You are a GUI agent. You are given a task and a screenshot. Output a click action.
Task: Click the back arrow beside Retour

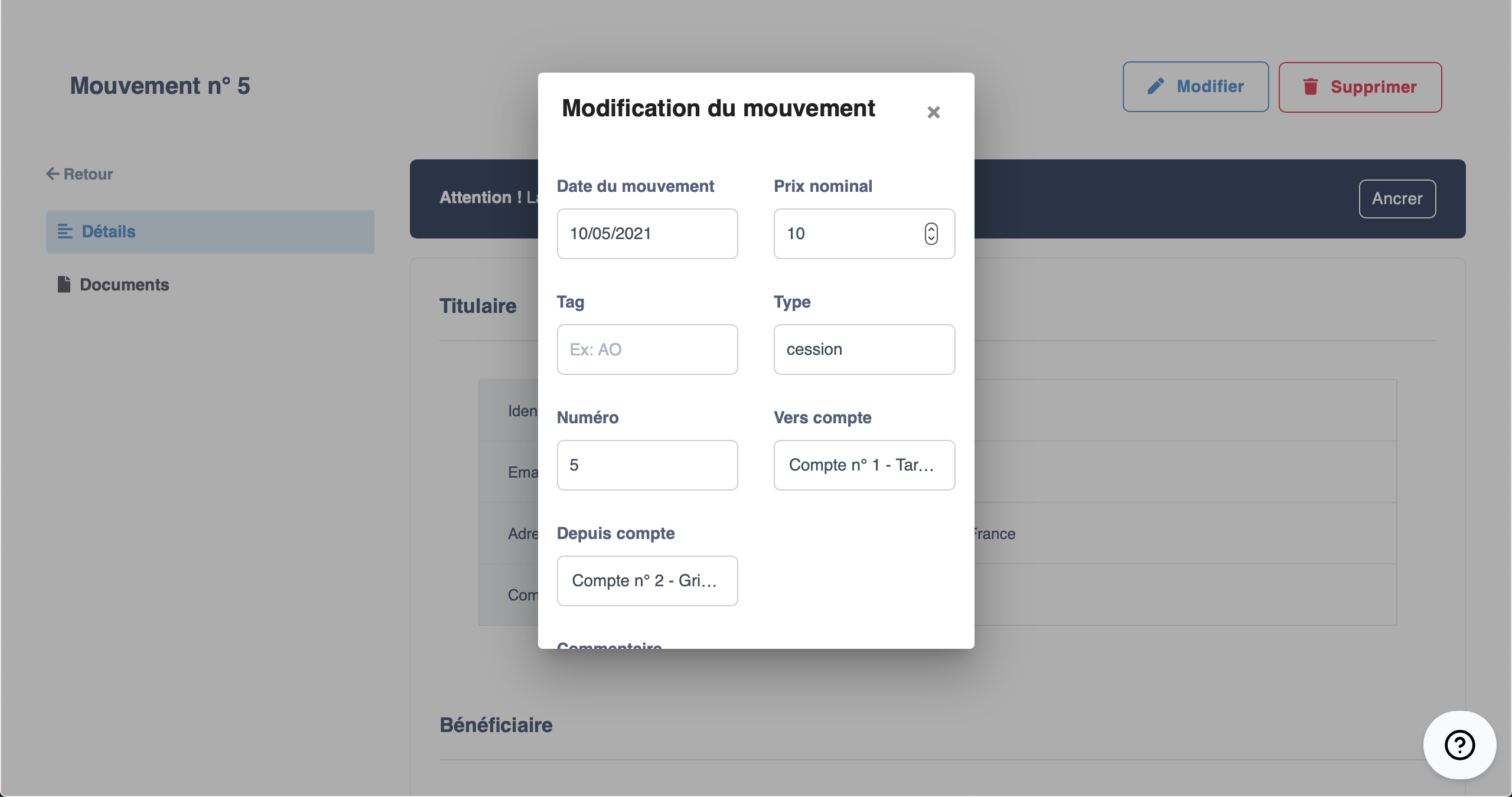[x=54, y=173]
